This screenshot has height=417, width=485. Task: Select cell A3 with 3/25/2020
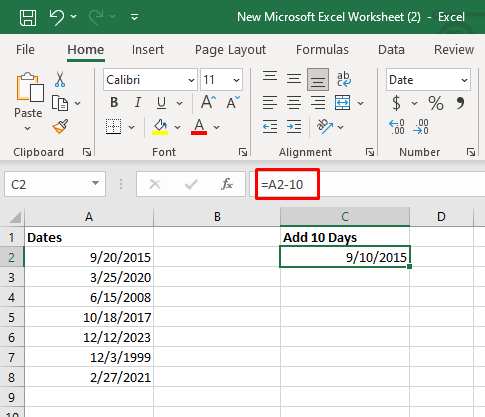pos(89,277)
